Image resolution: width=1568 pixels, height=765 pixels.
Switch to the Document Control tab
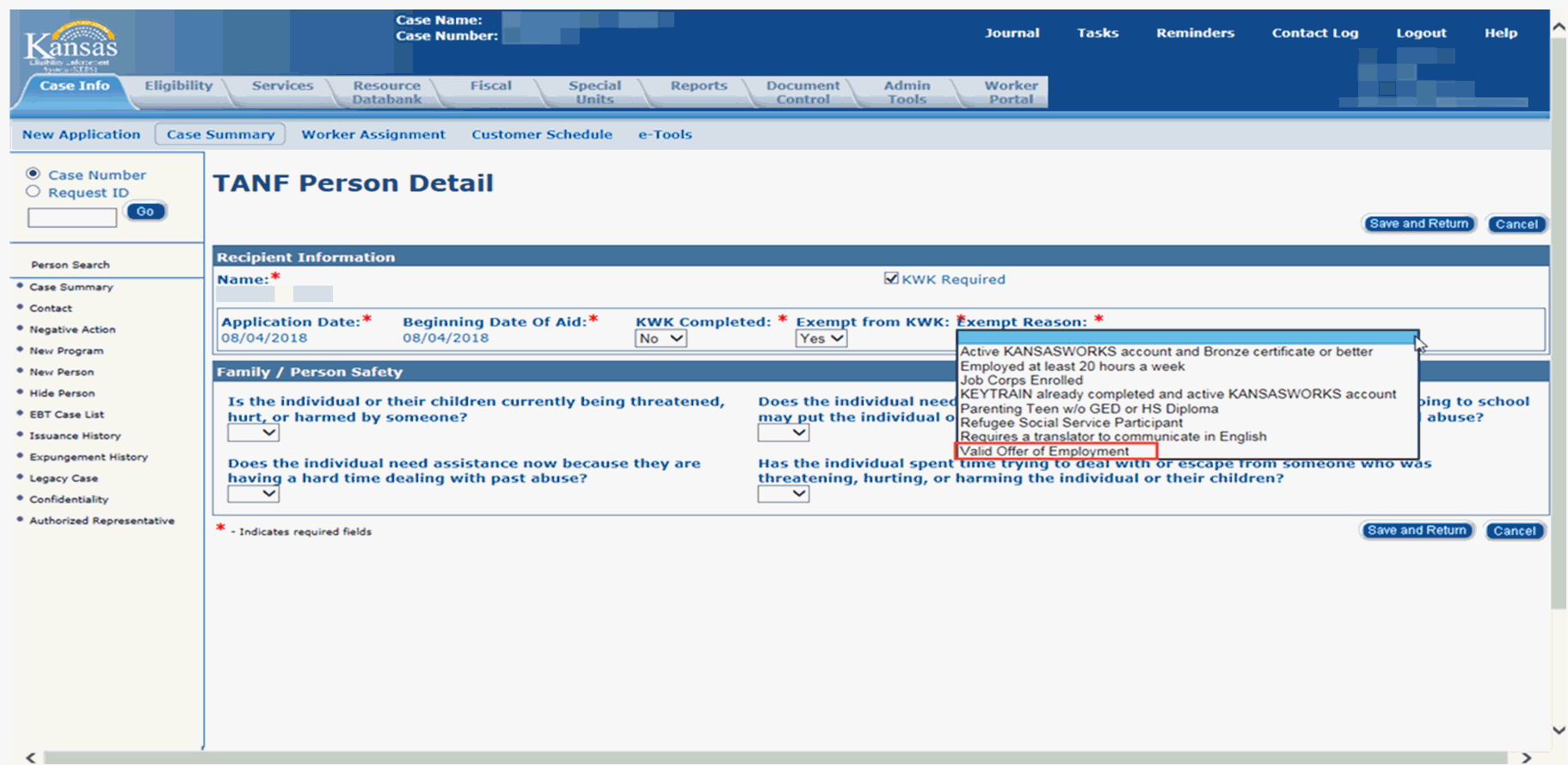click(802, 92)
